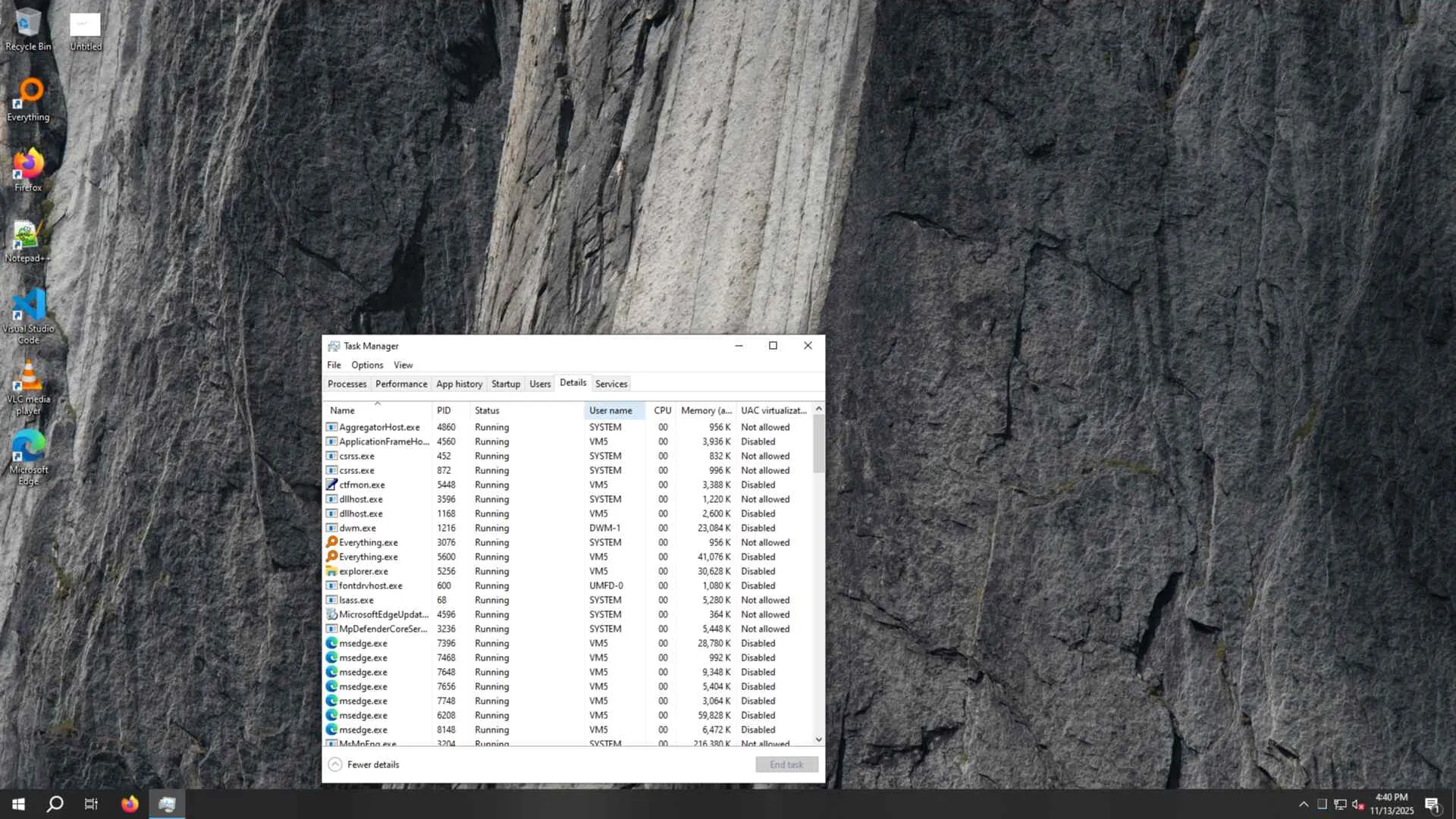
Task: Open the Firefox desktop icon
Action: point(28,168)
